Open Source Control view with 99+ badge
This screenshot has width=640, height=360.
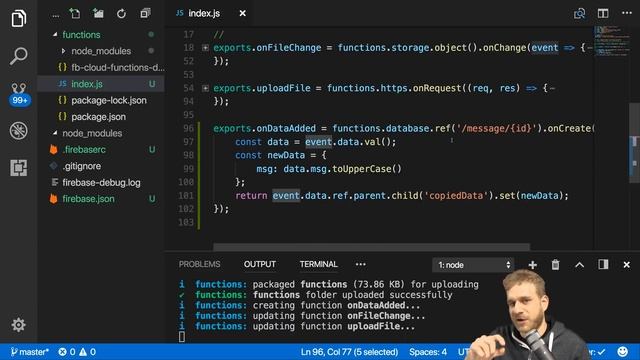tap(19, 94)
